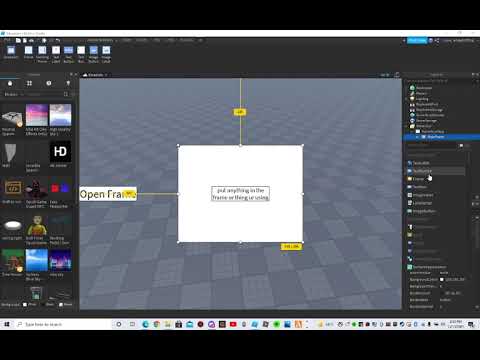Click the bottom-right resize handle of the frame
480x360 pixels.
tap(303, 242)
